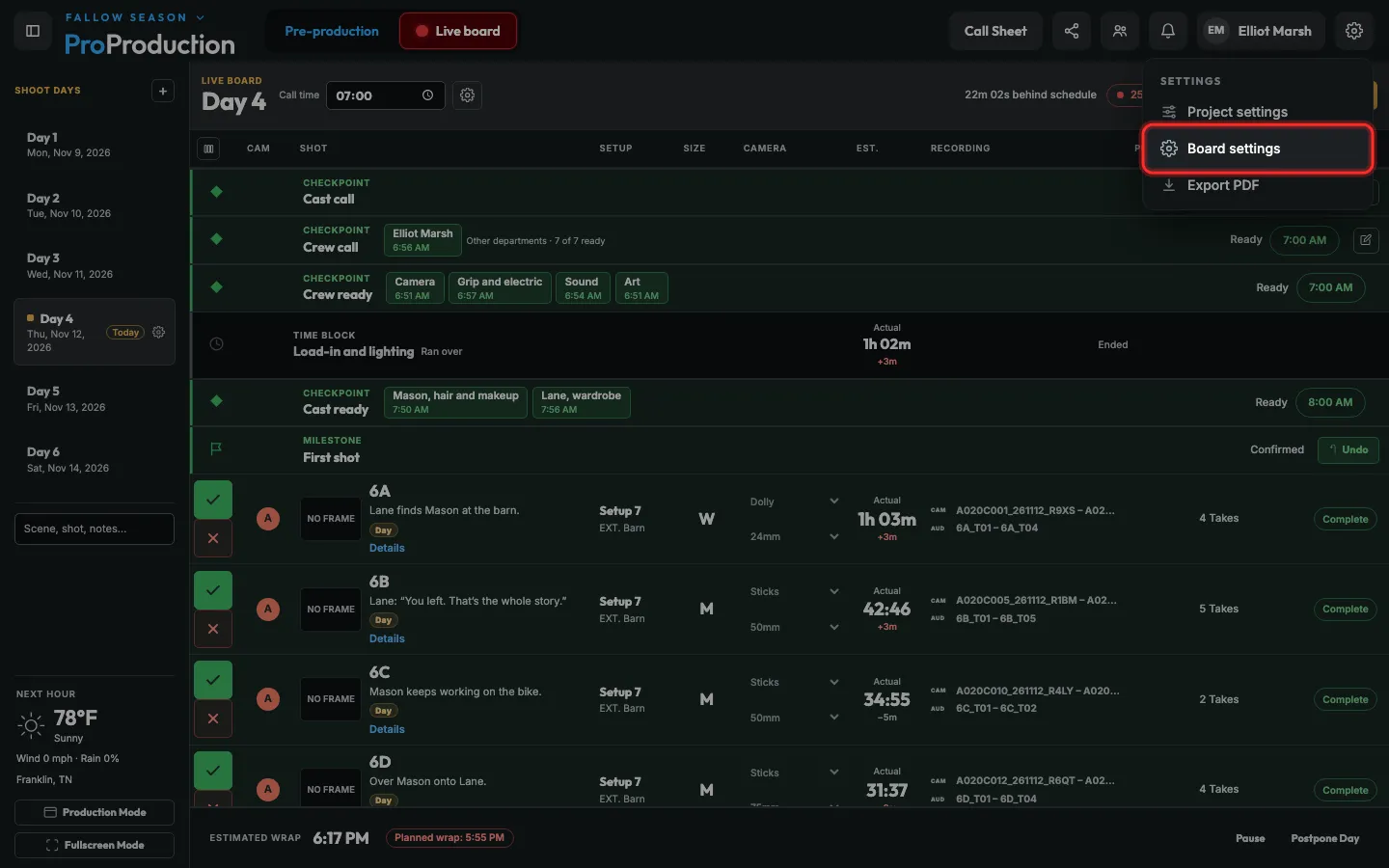Open the Call Sheet
Viewport: 1389px width, 868px height.
(x=995, y=31)
